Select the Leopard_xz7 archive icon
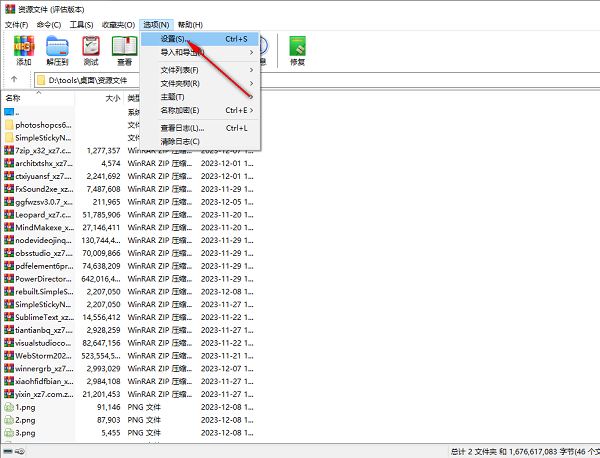 pos(9,215)
